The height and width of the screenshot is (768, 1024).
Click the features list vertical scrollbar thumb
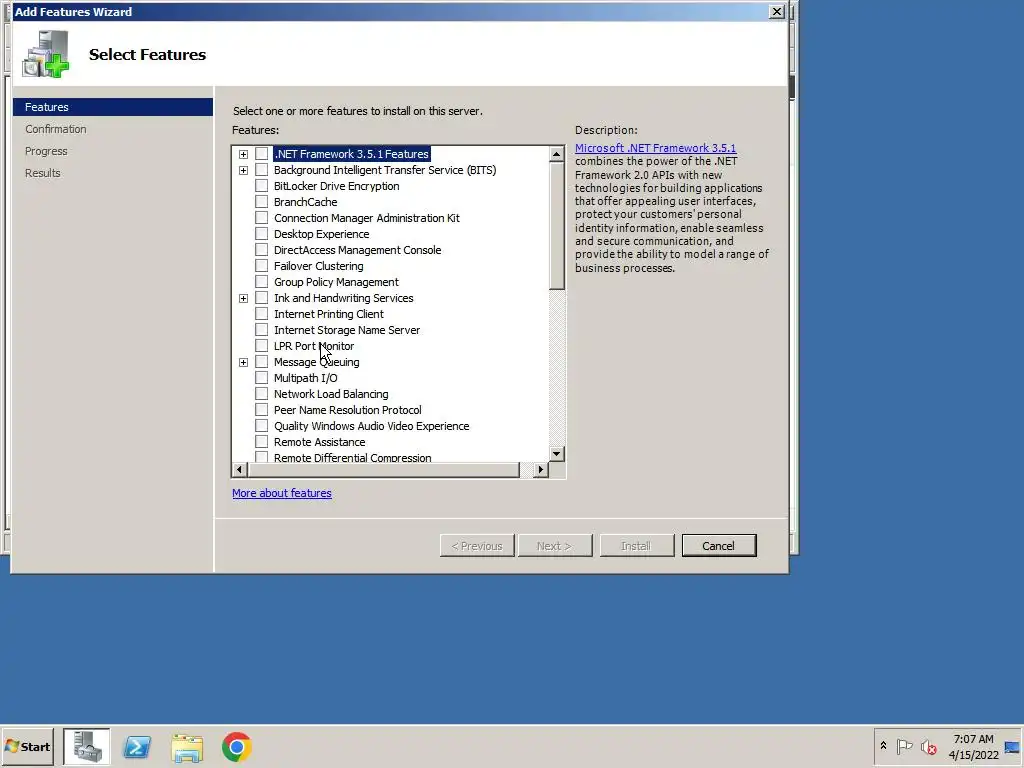tap(556, 225)
